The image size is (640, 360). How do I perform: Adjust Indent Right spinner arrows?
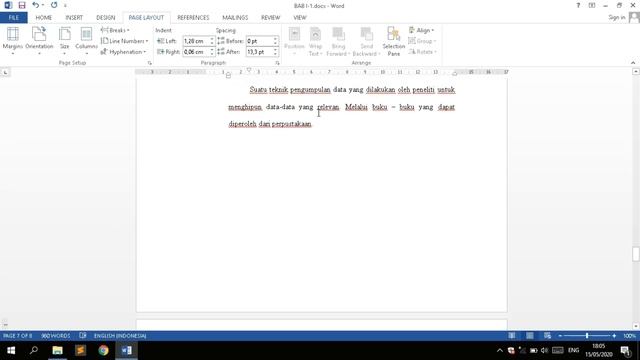point(212,52)
